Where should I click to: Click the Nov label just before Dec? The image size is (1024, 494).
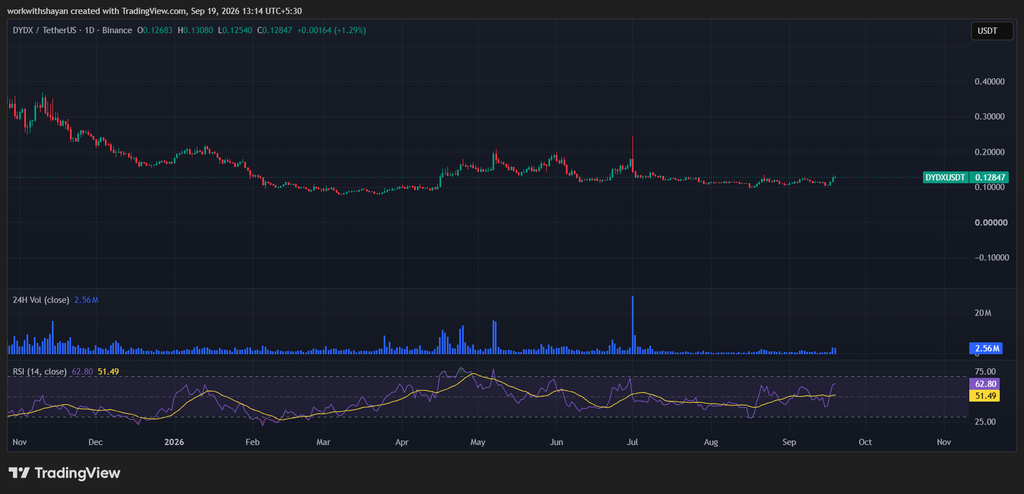coord(18,442)
